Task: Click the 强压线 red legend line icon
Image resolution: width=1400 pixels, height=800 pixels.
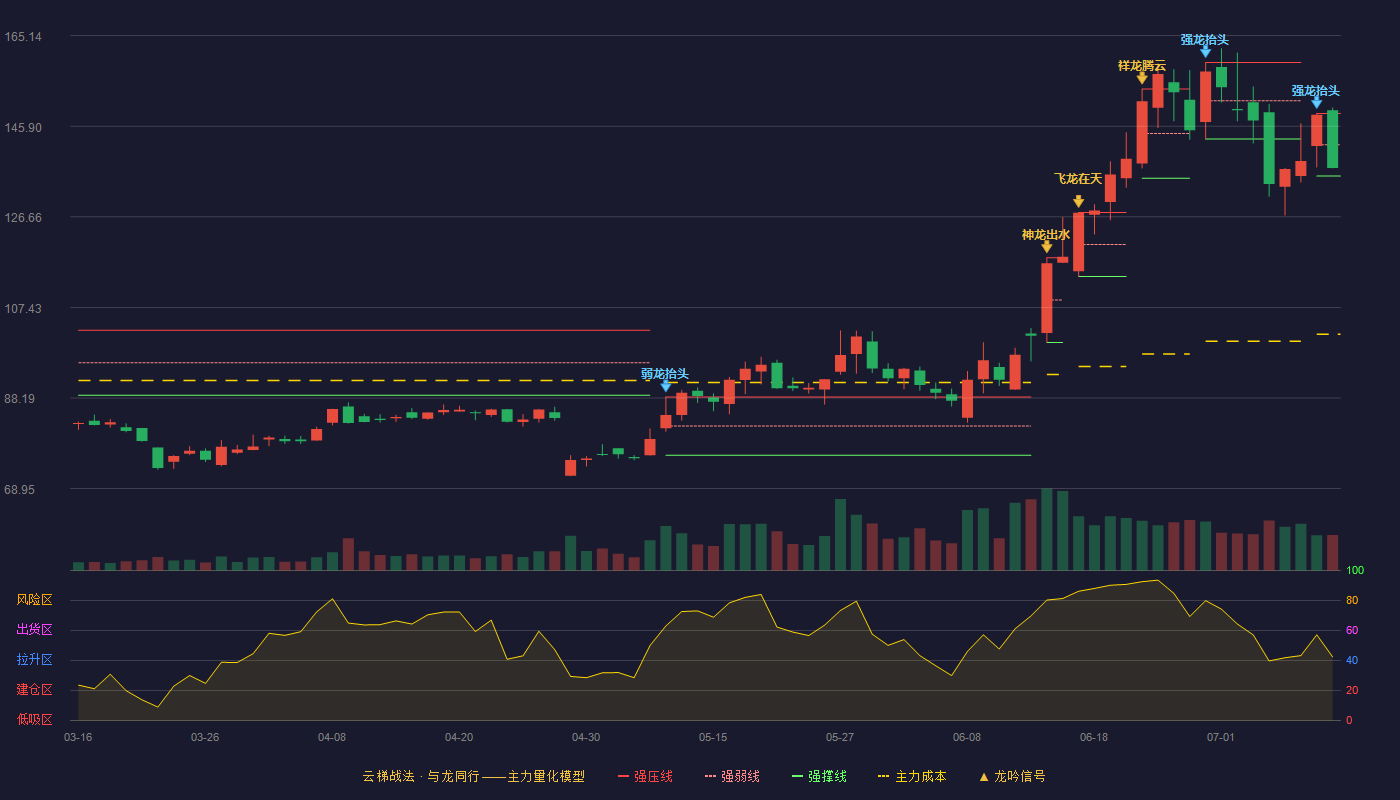Action: (623, 776)
